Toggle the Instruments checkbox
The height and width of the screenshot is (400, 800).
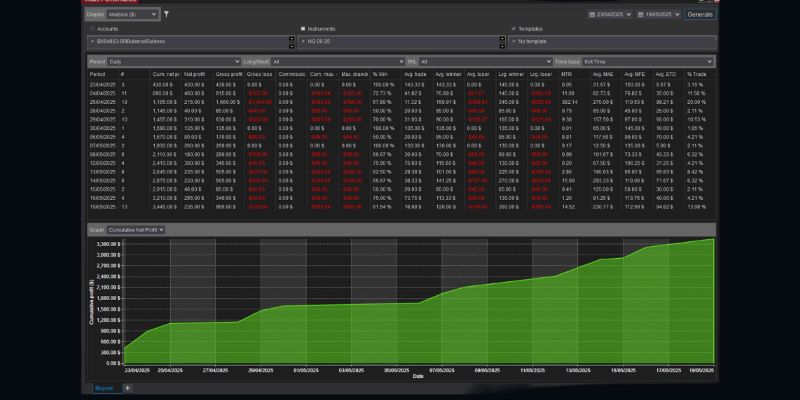pos(303,29)
